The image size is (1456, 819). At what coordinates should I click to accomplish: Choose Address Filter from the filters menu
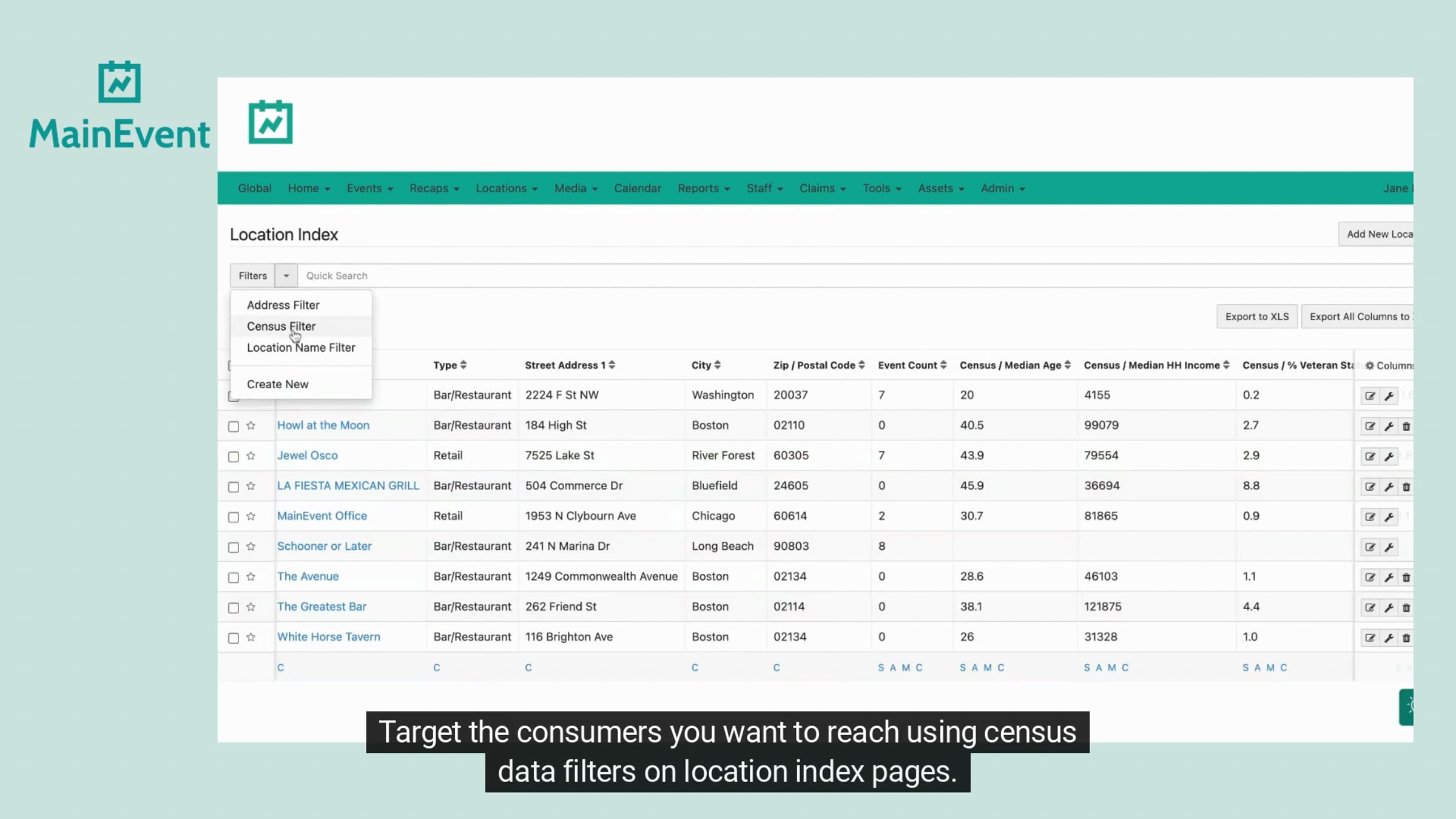point(301,305)
